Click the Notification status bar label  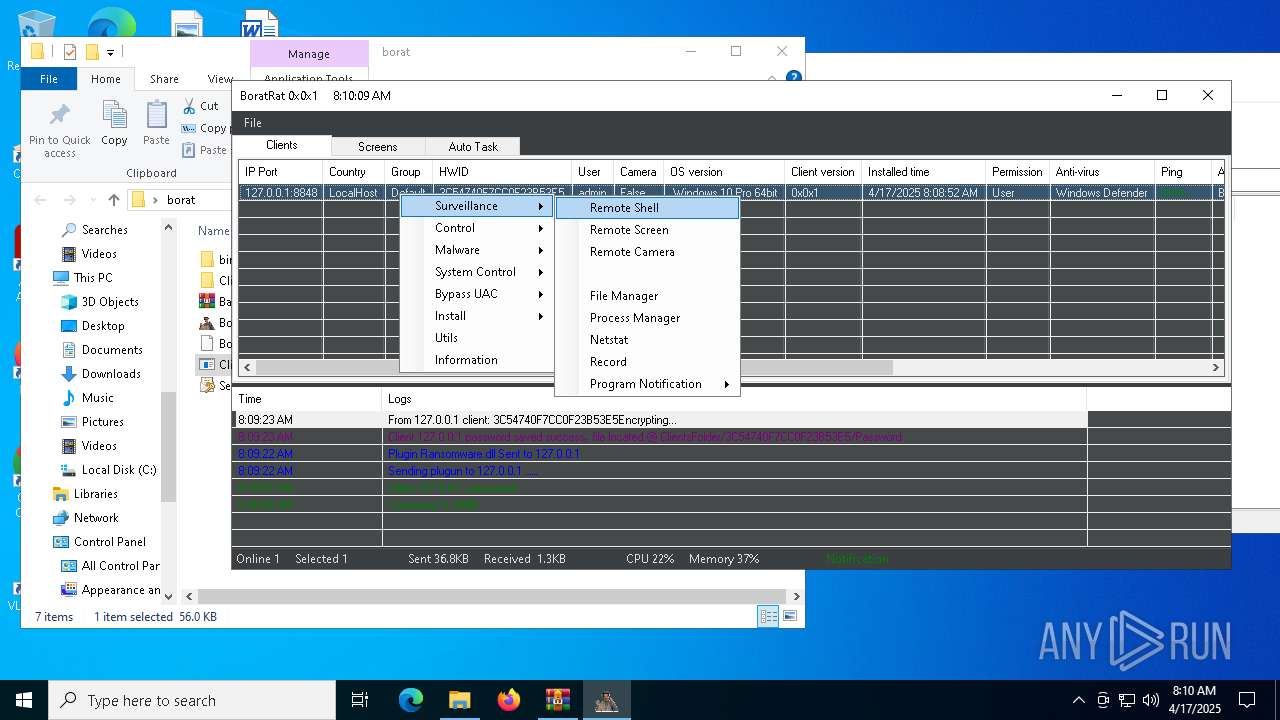pyautogui.click(x=857, y=559)
